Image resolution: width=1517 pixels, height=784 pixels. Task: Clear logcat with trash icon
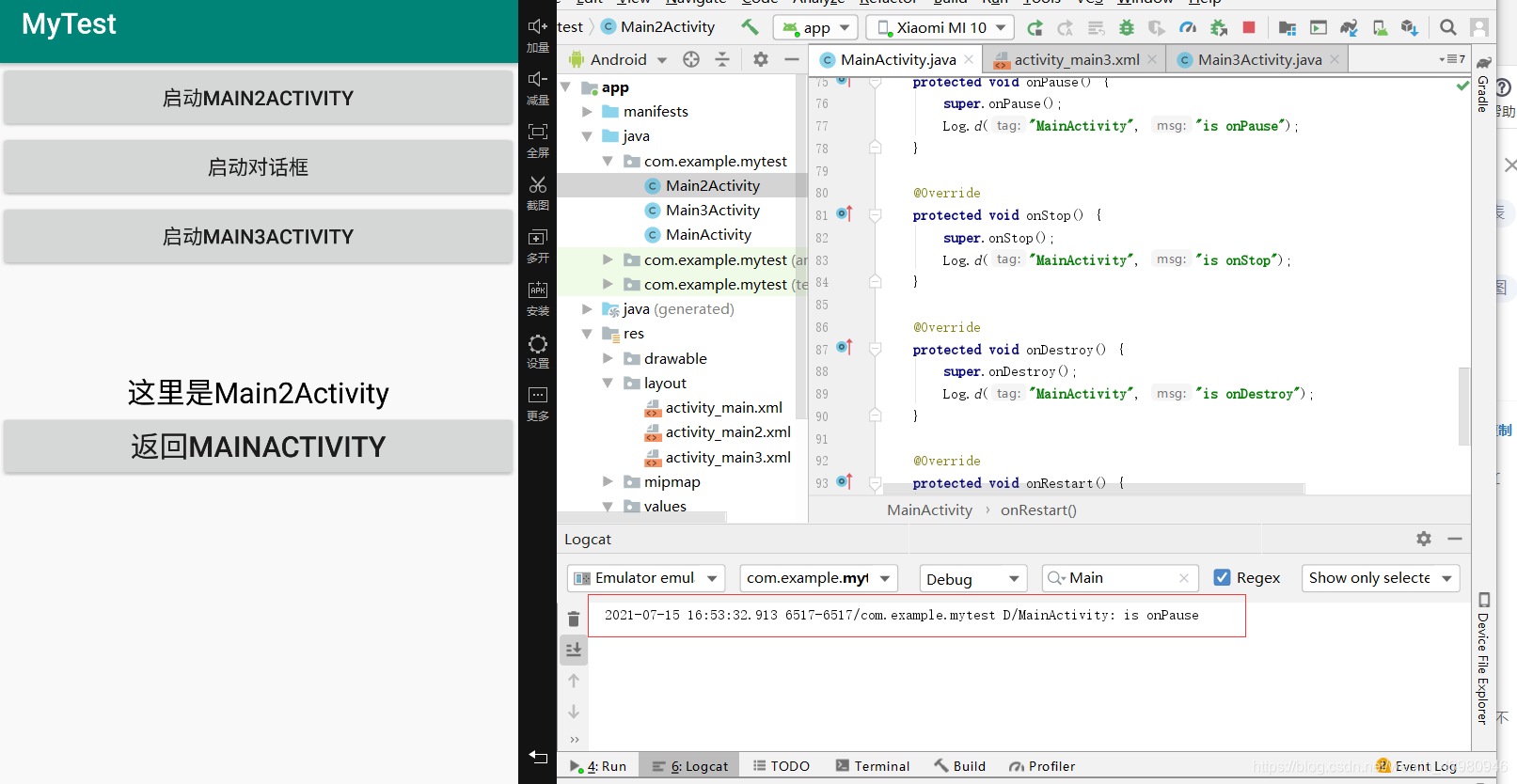(574, 619)
